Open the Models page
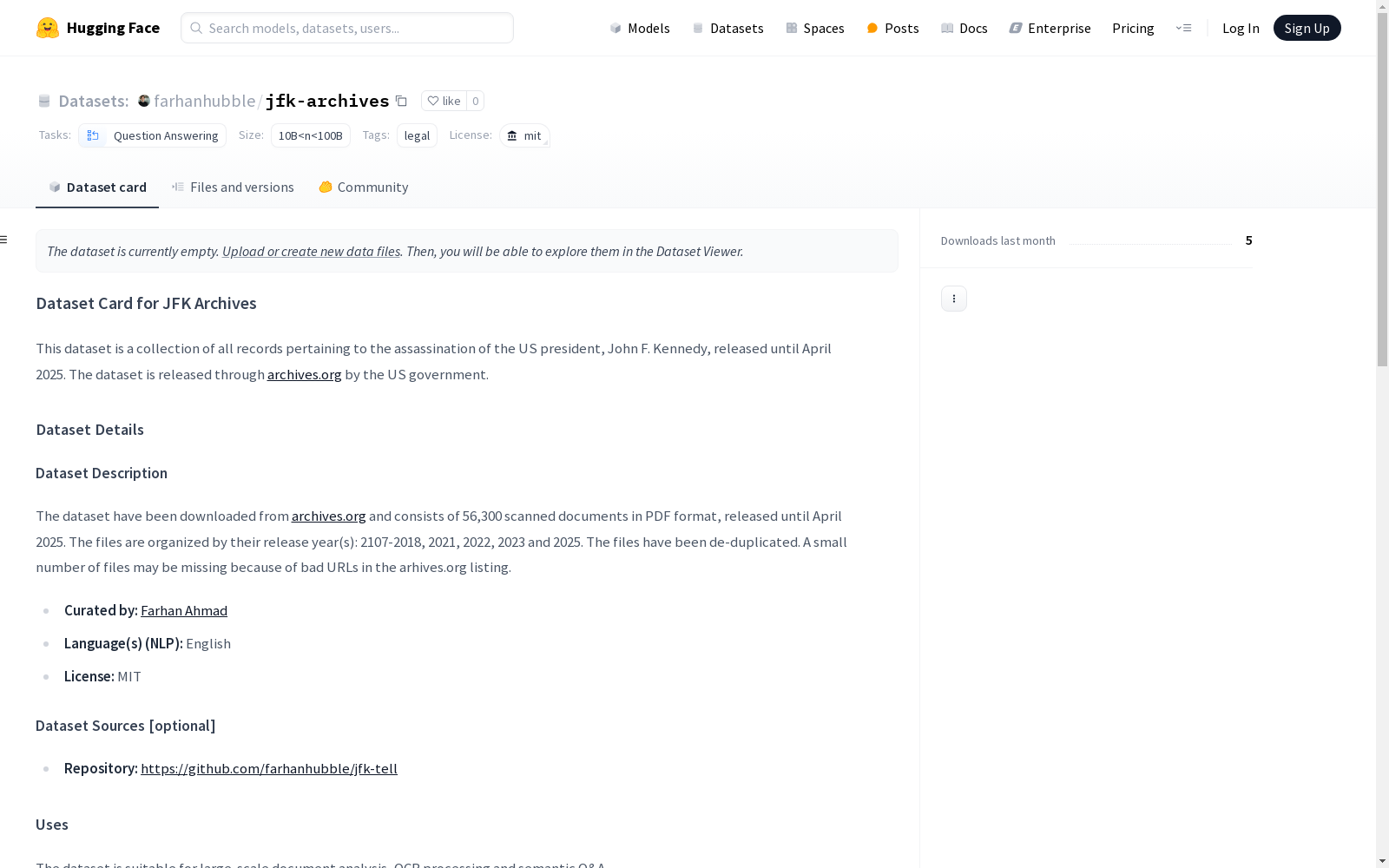The height and width of the screenshot is (868, 1389). pyautogui.click(x=640, y=28)
